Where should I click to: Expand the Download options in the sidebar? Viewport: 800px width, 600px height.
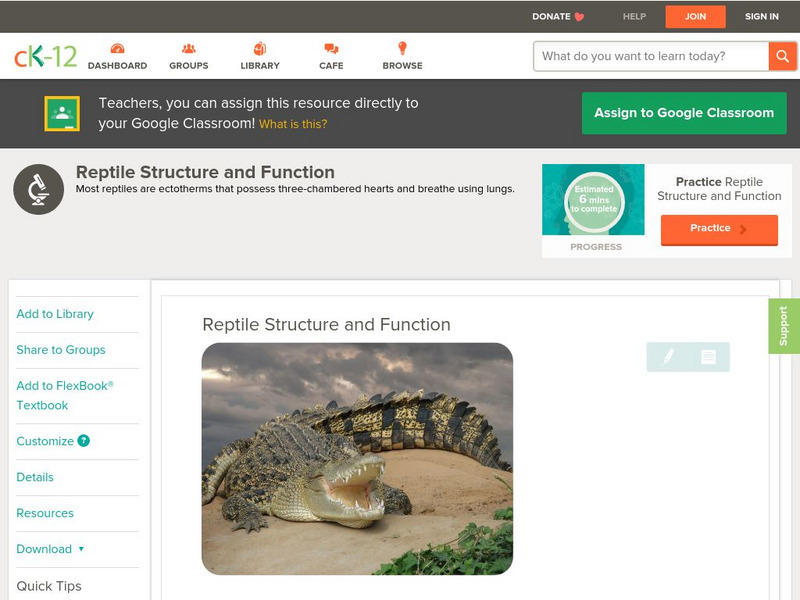47,549
